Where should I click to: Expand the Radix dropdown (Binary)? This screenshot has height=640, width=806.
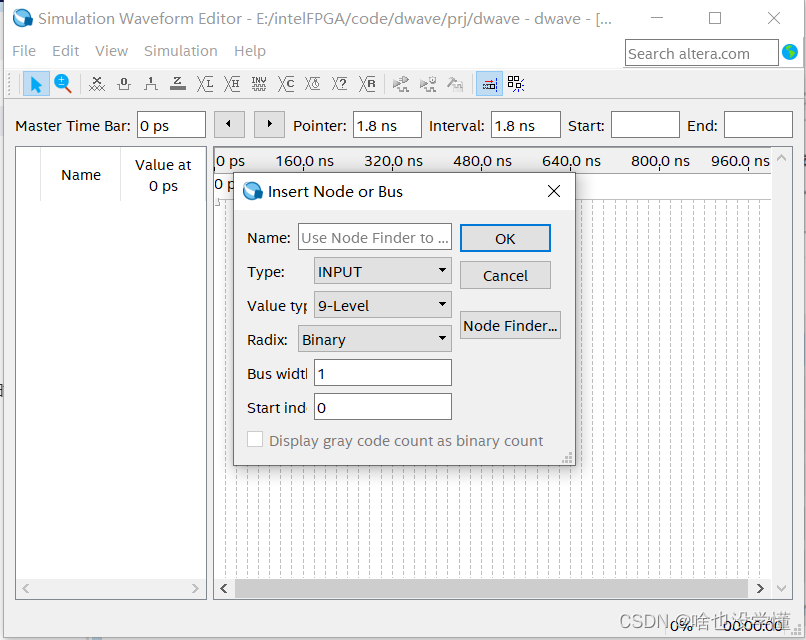pyautogui.click(x=375, y=339)
